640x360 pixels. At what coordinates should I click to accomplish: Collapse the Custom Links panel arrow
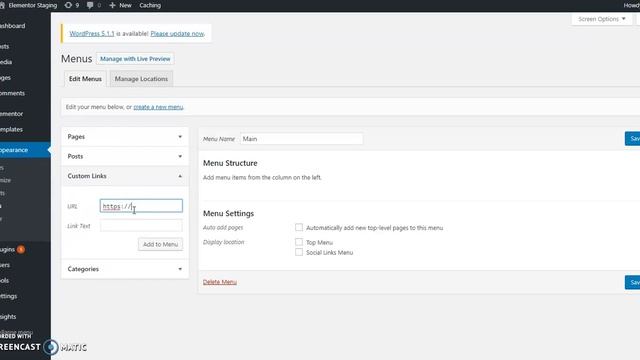click(180, 176)
